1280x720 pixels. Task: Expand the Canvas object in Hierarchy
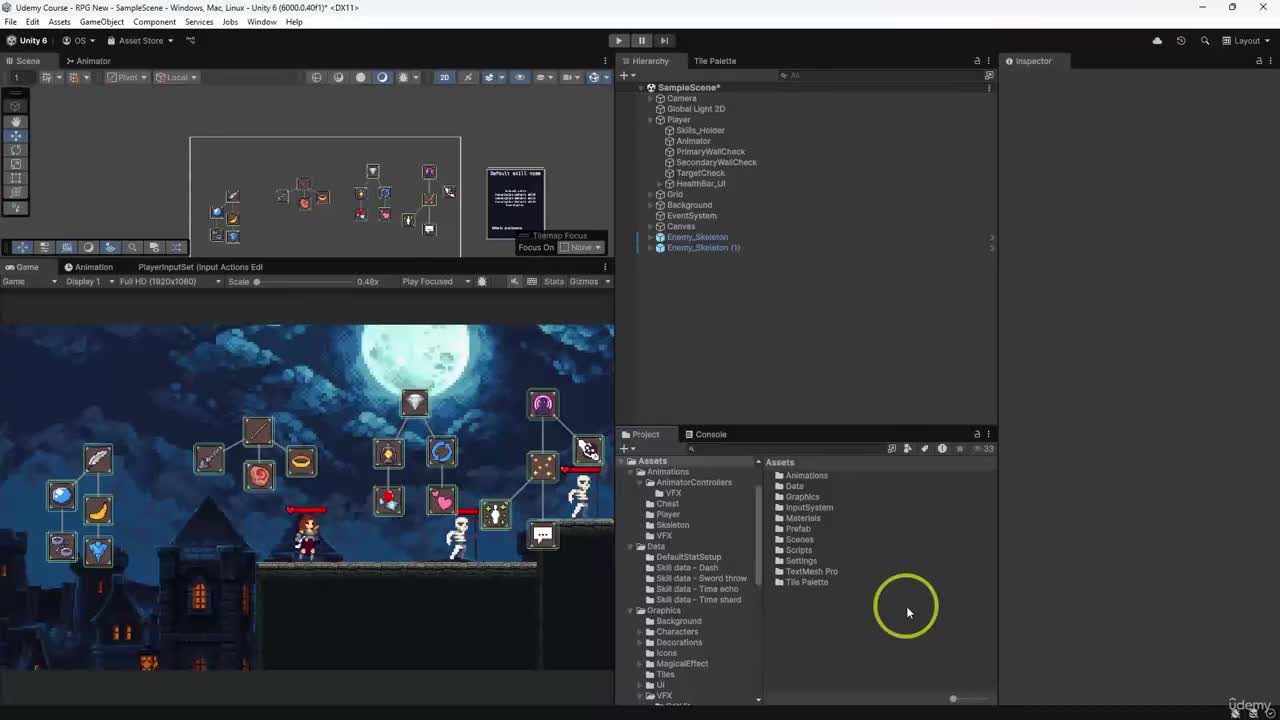pyautogui.click(x=651, y=227)
